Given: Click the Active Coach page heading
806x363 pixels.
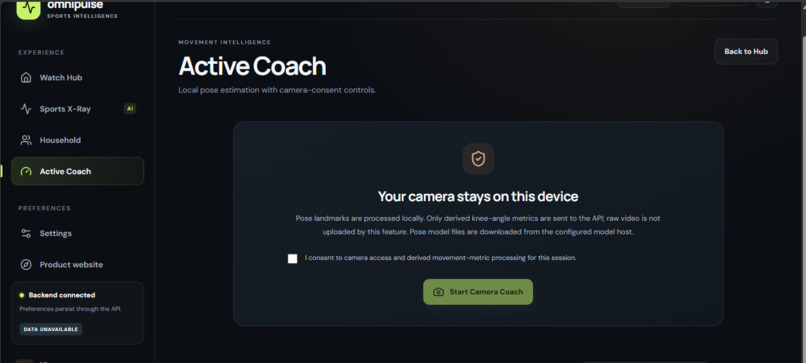Looking at the screenshot, I should (252, 66).
